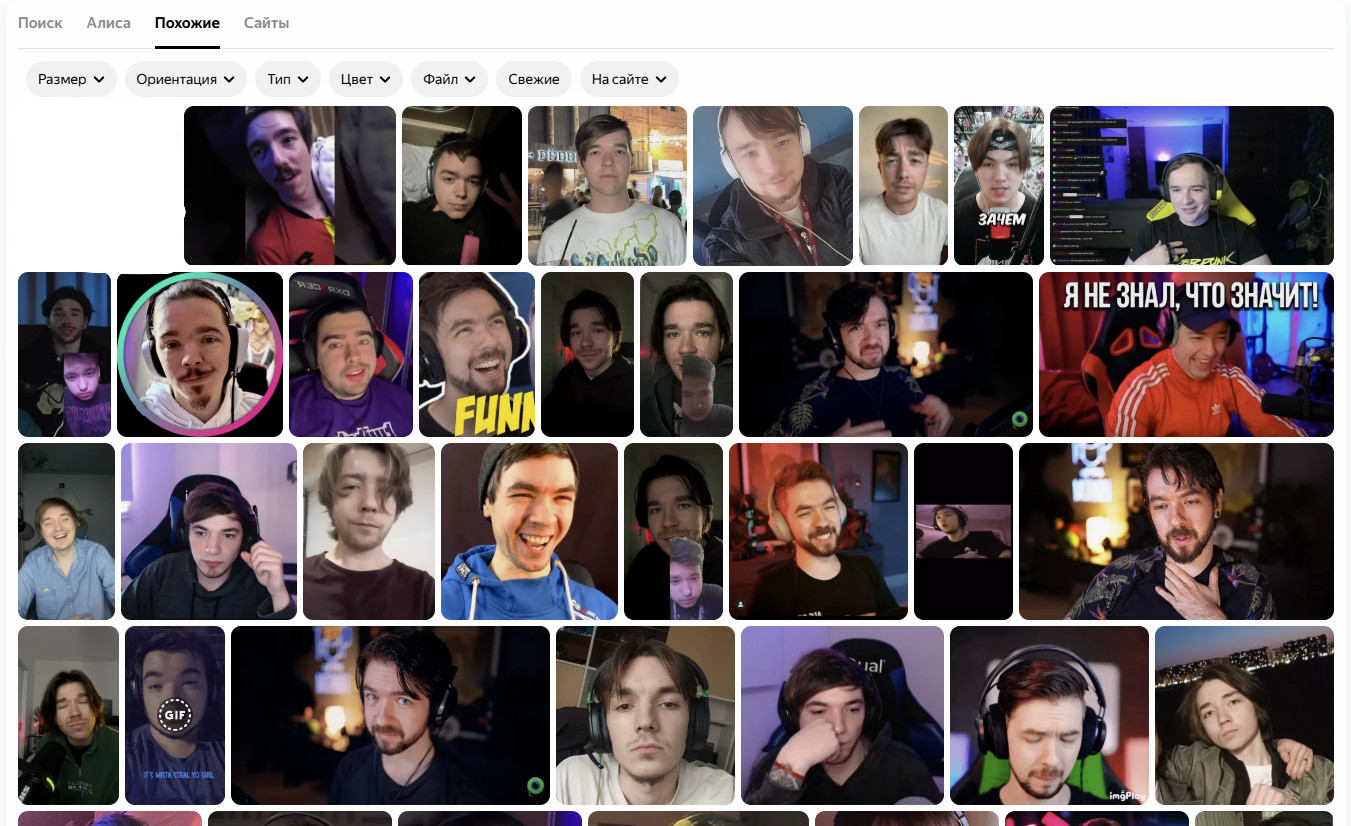
Task: Select the Похожие tab
Action: (x=187, y=22)
